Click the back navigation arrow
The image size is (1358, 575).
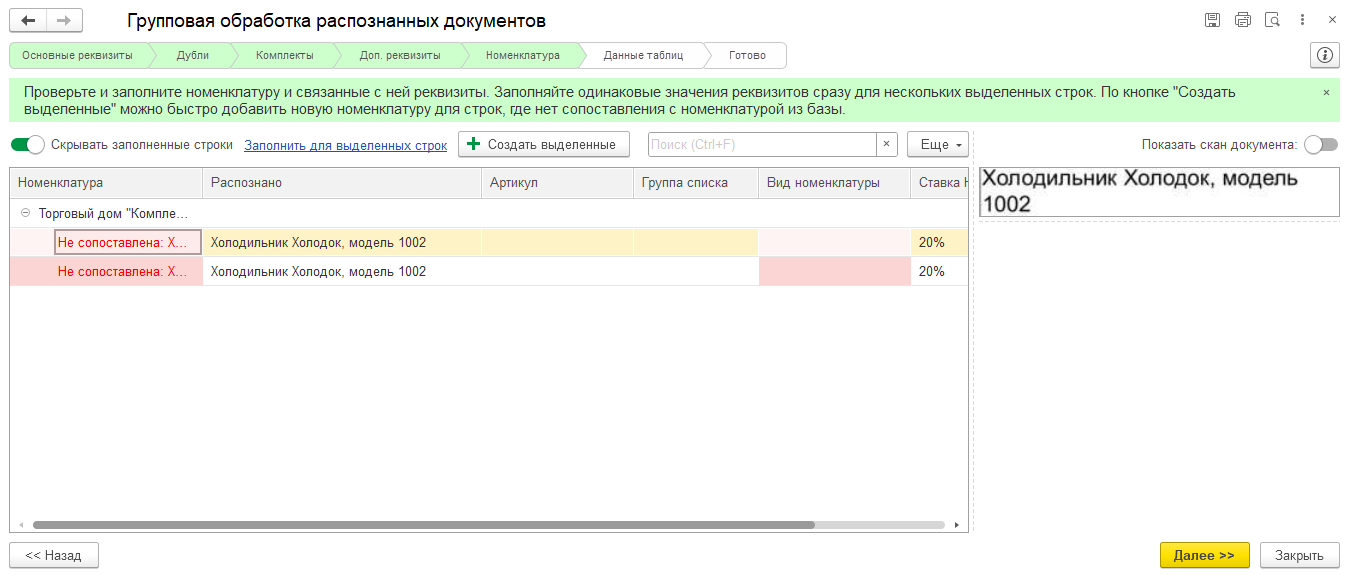[x=28, y=20]
